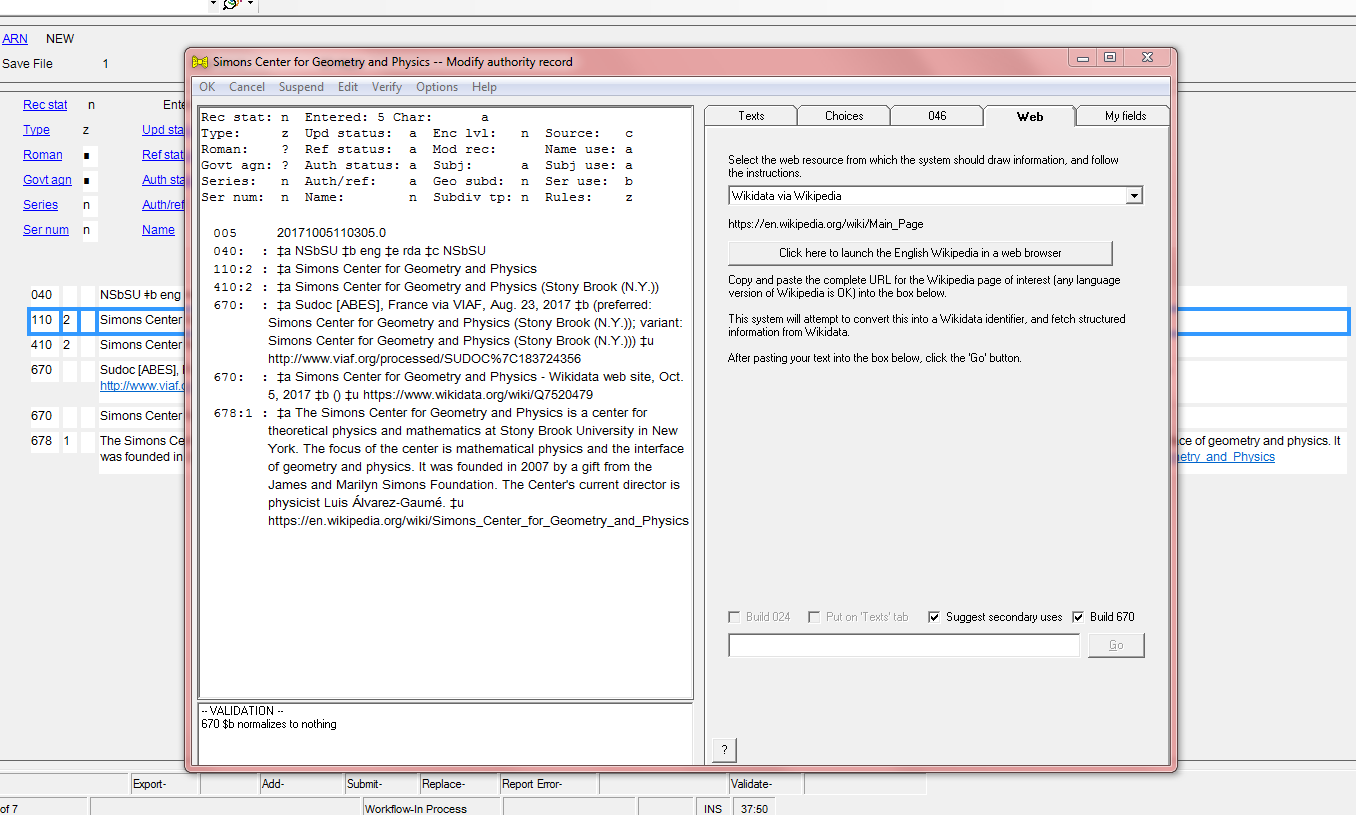Click the Name link in the background window

coord(158,230)
